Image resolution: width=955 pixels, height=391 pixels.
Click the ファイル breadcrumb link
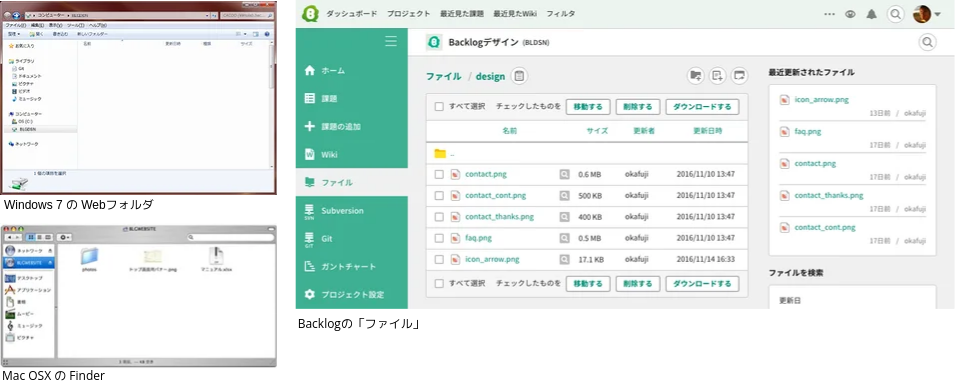pos(443,76)
